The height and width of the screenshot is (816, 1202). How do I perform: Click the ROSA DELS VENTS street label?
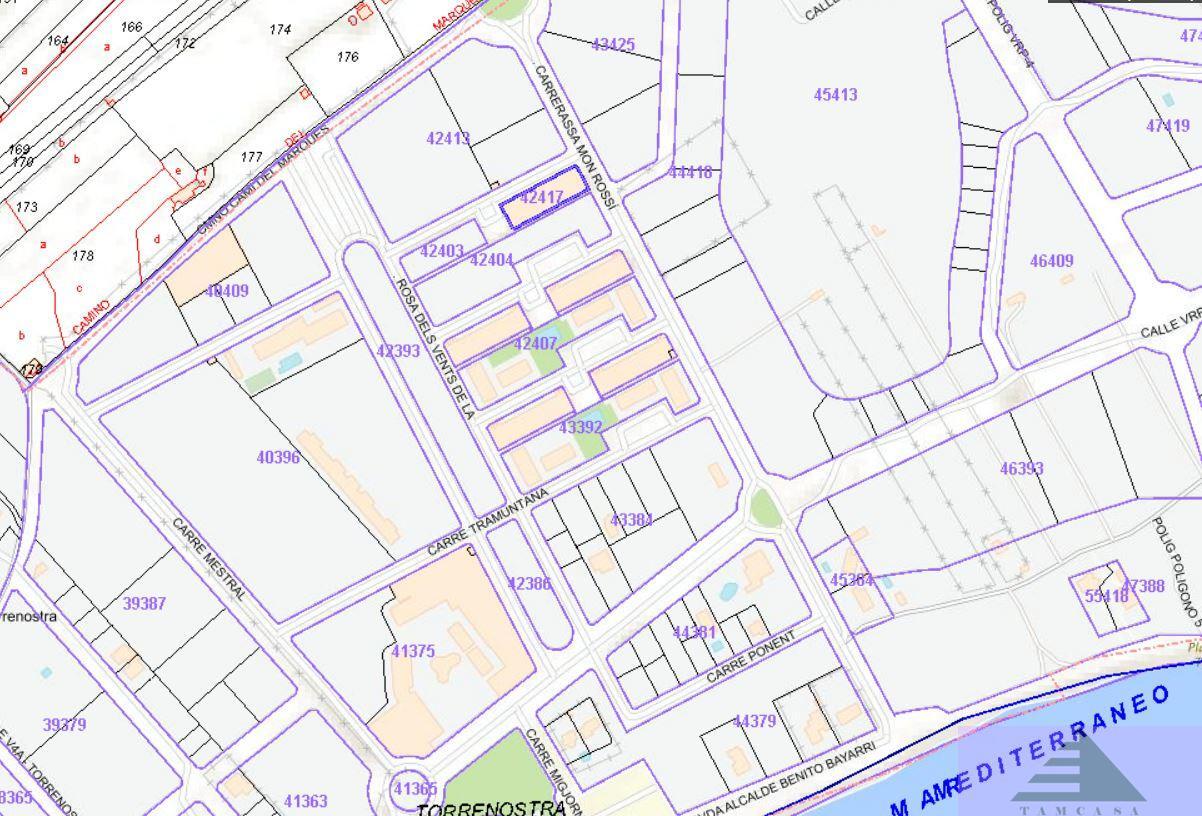click(434, 349)
